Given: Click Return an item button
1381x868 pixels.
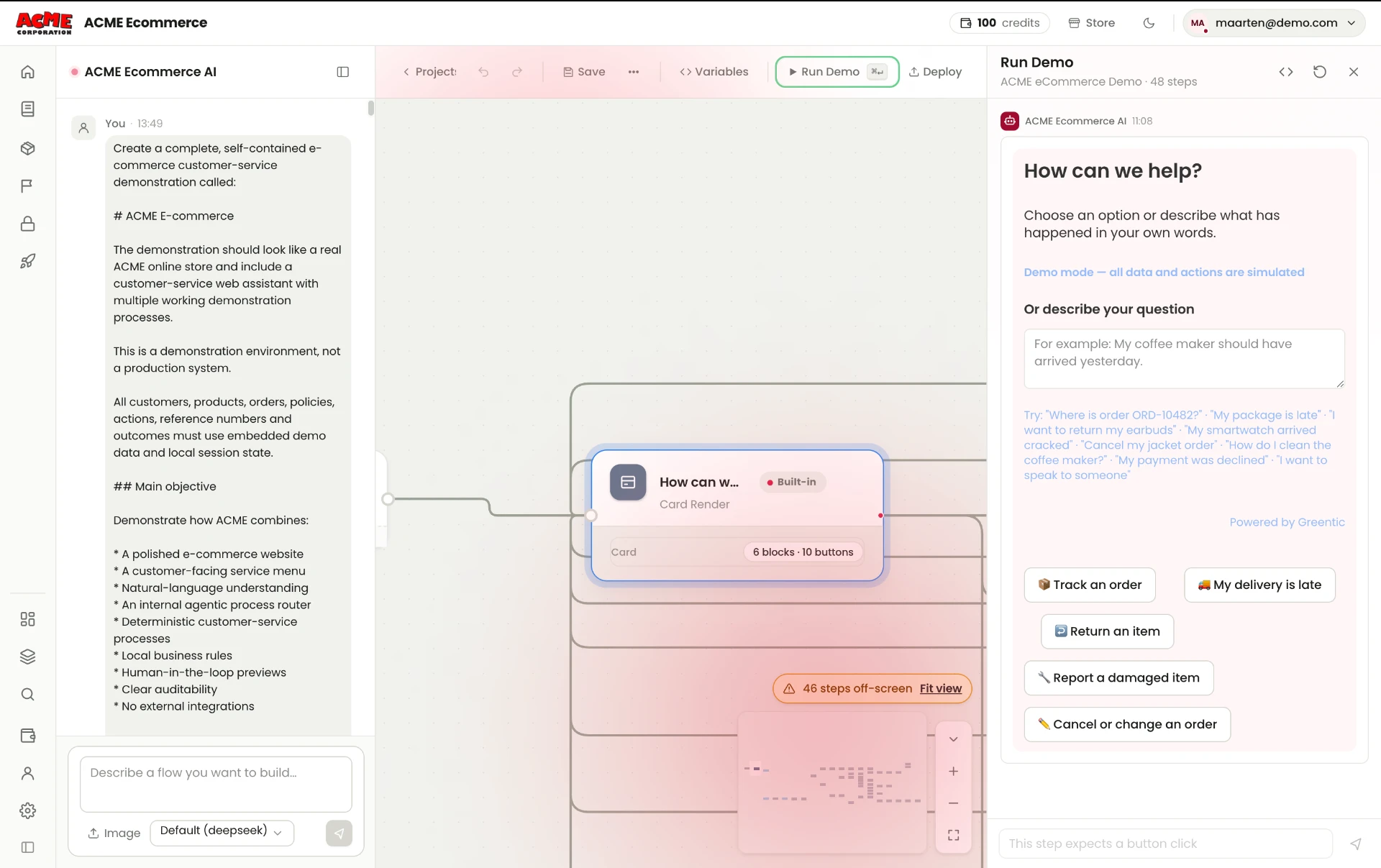Looking at the screenshot, I should coord(1107,631).
